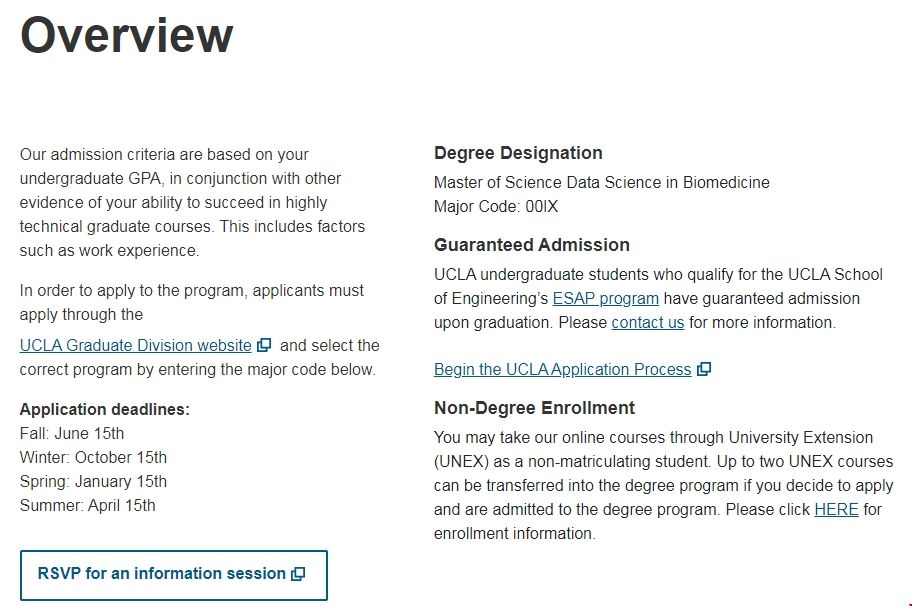Click the "contact us" link
This screenshot has height=606, width=912.
pyautogui.click(x=648, y=322)
